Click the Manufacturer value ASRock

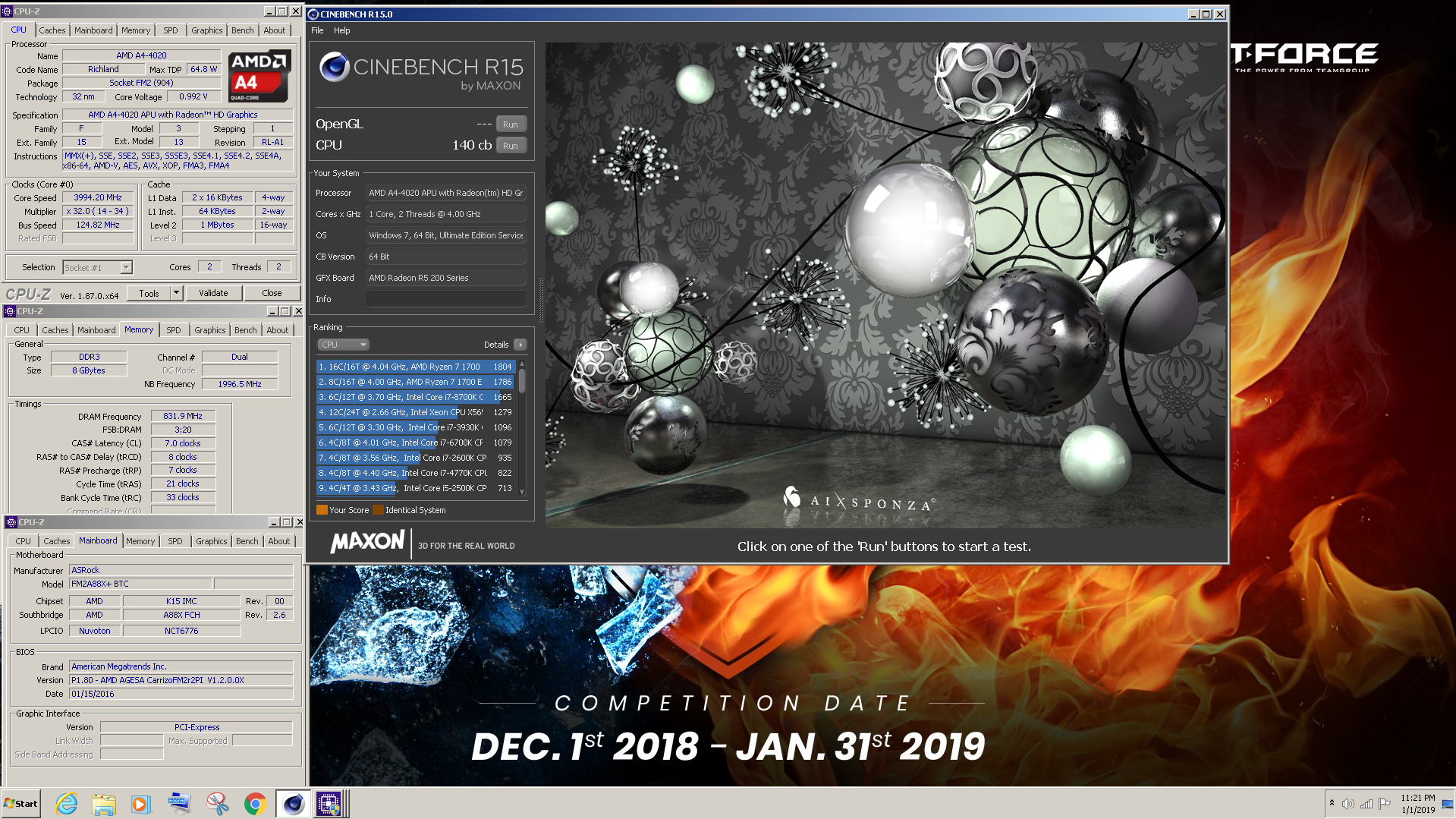pyautogui.click(x=181, y=570)
